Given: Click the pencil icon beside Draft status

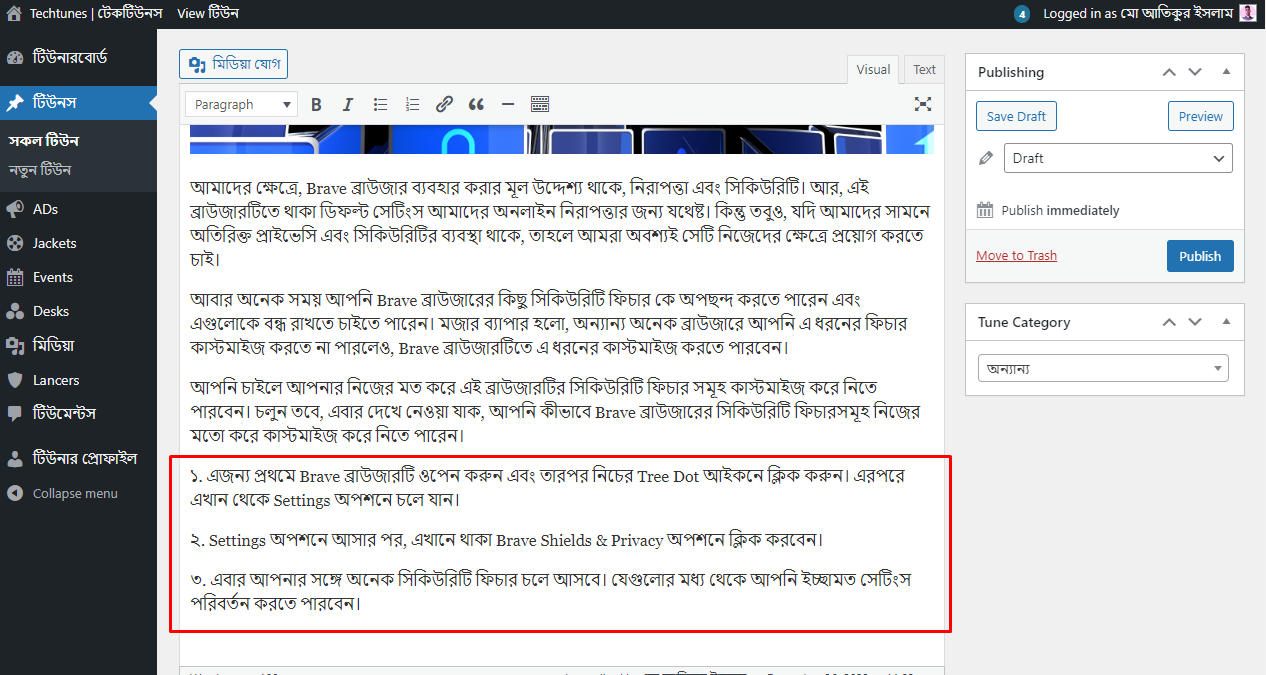Looking at the screenshot, I should point(985,158).
